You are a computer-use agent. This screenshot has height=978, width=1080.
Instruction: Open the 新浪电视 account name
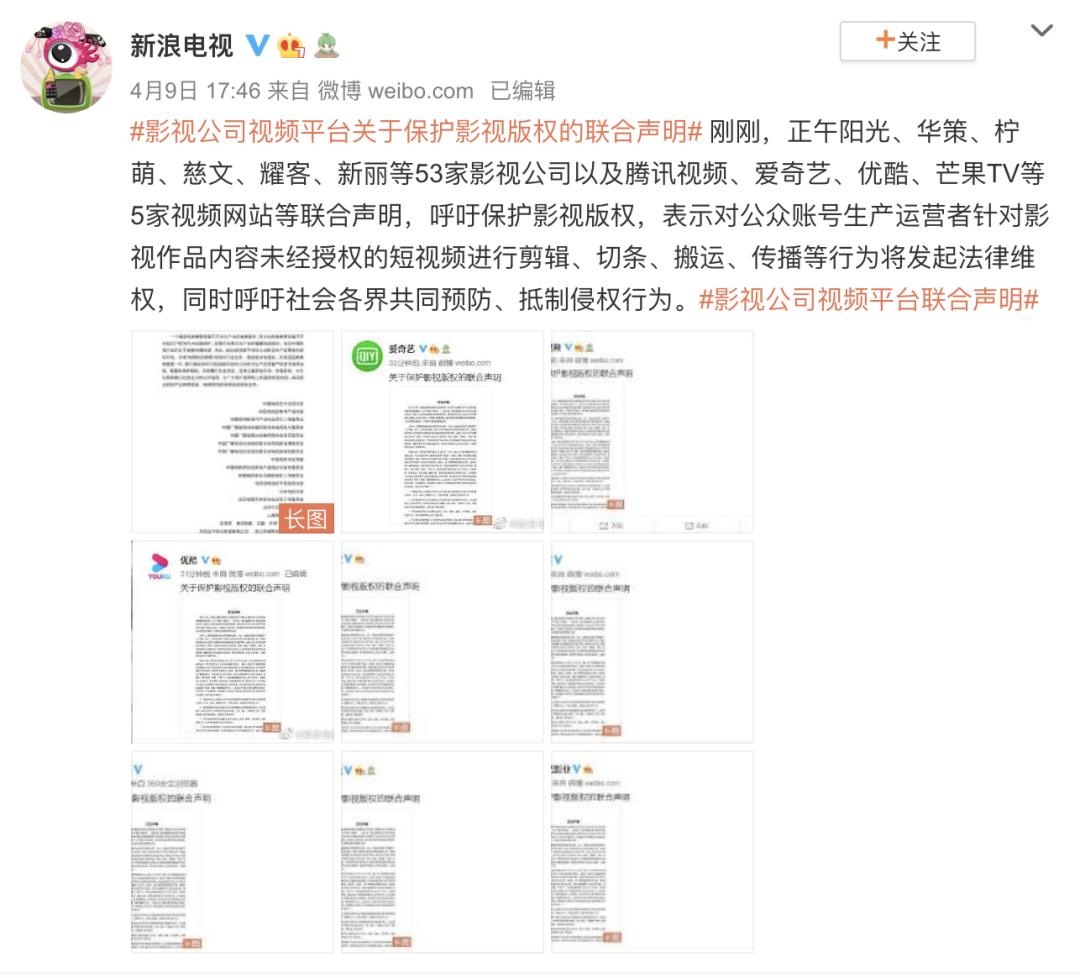182,47
